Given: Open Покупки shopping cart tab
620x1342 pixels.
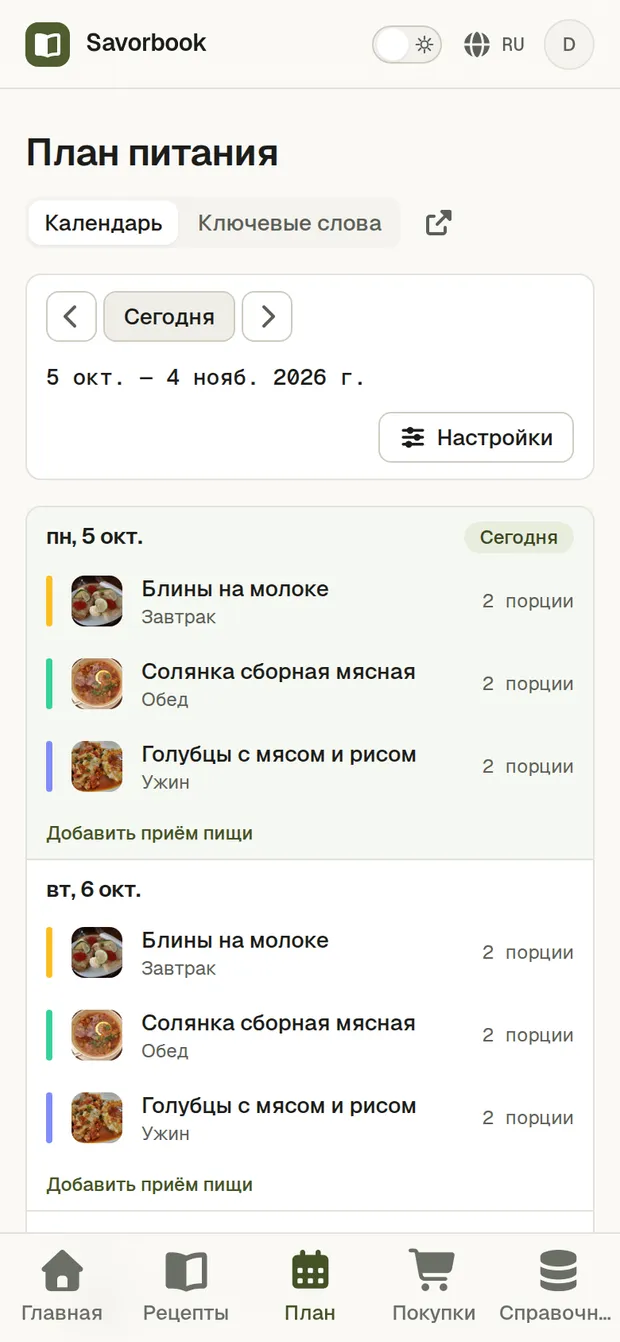Looking at the screenshot, I should tap(434, 1286).
